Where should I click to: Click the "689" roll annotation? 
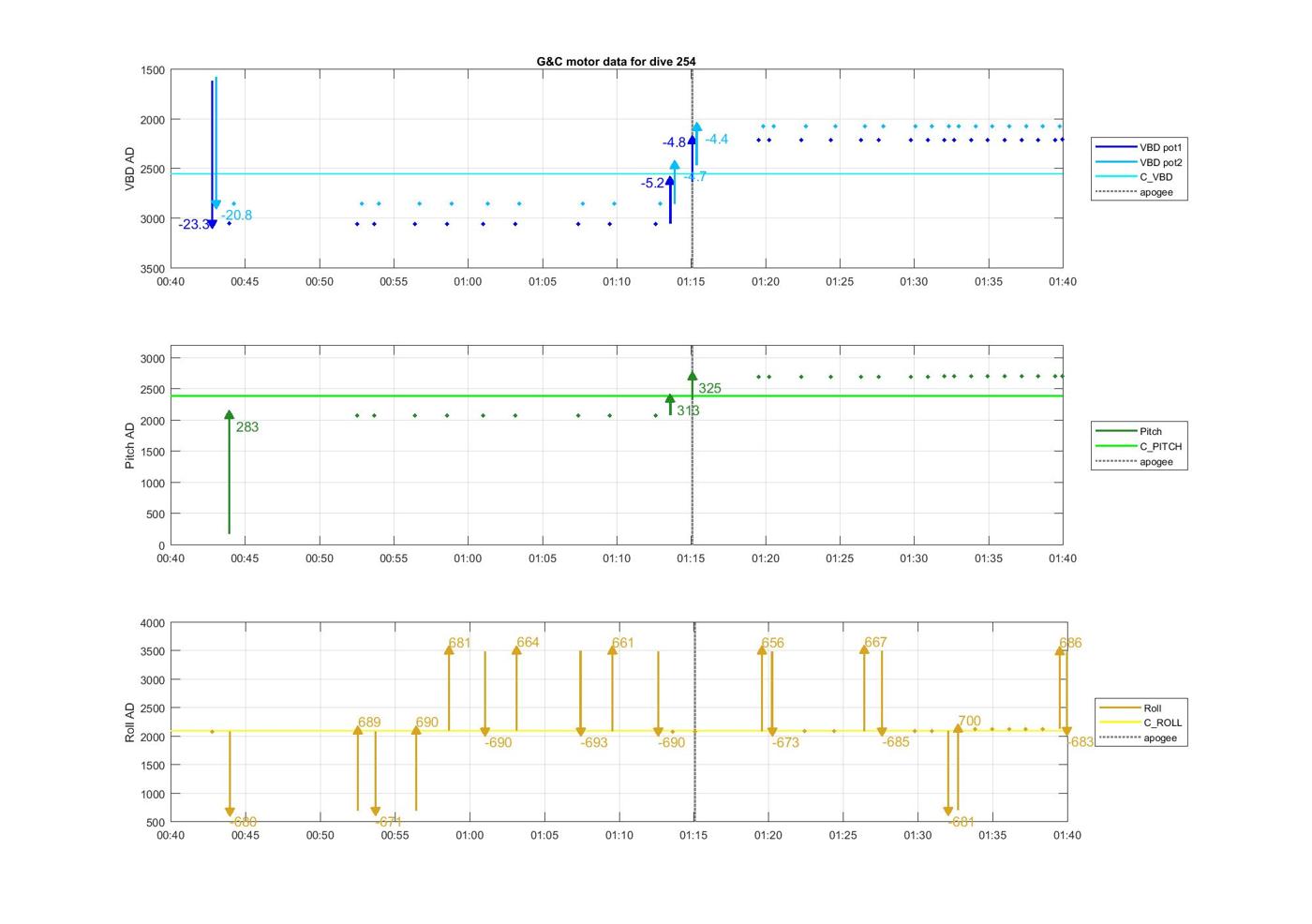pos(369,723)
